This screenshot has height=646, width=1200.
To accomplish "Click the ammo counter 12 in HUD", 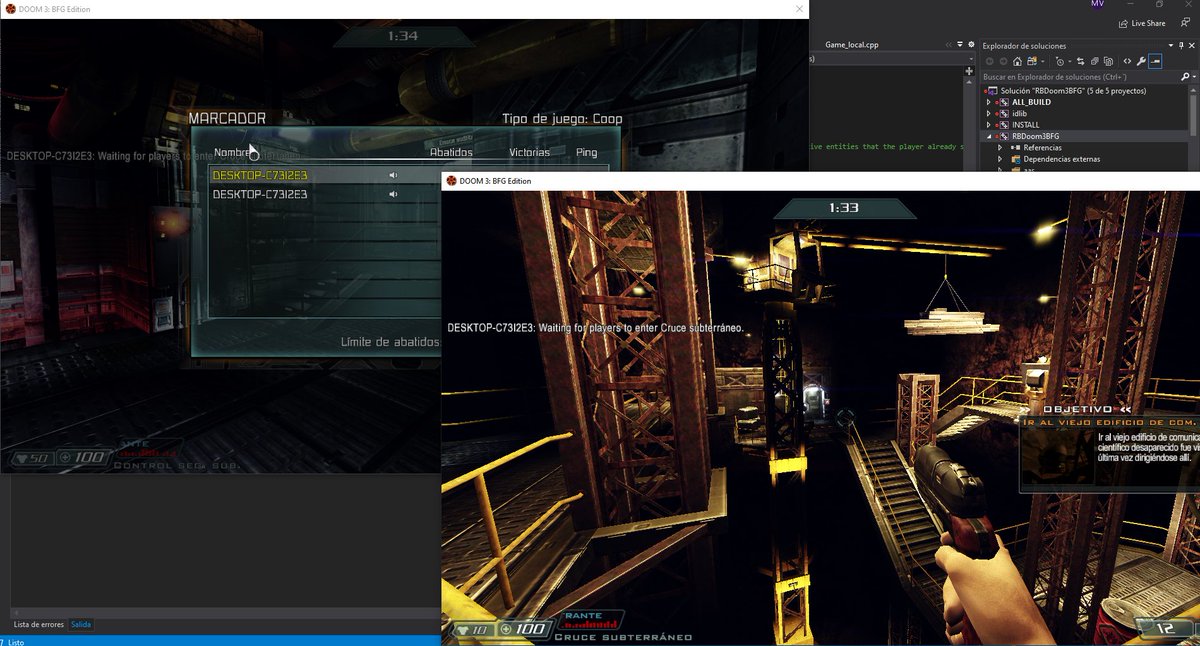I will 1165,628.
